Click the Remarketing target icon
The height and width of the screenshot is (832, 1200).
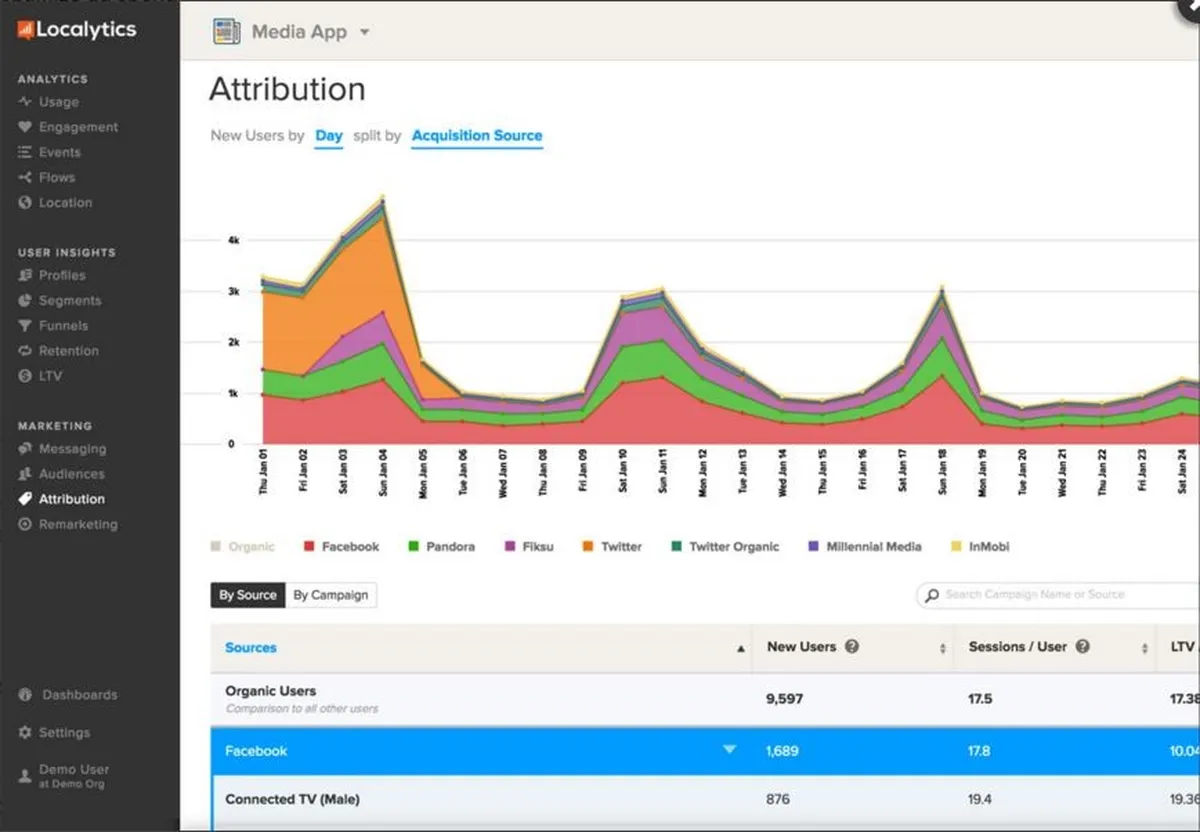(25, 524)
